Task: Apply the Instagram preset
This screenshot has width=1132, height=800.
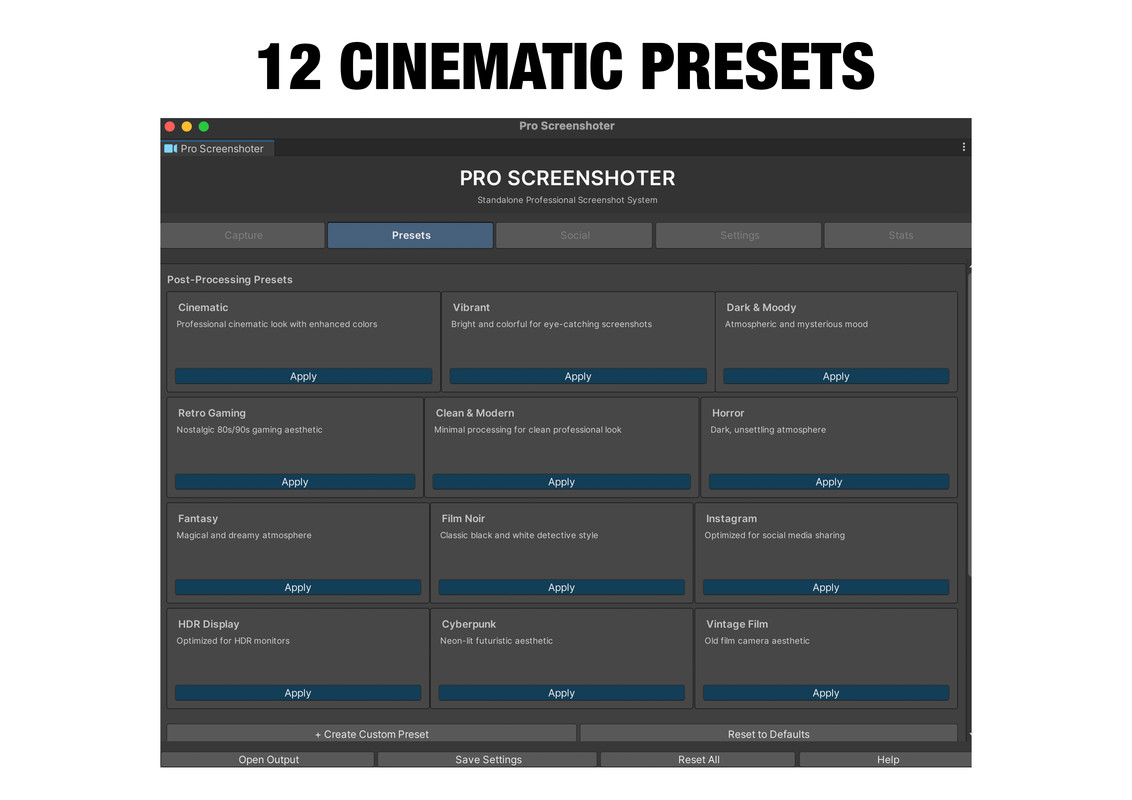Action: point(825,587)
